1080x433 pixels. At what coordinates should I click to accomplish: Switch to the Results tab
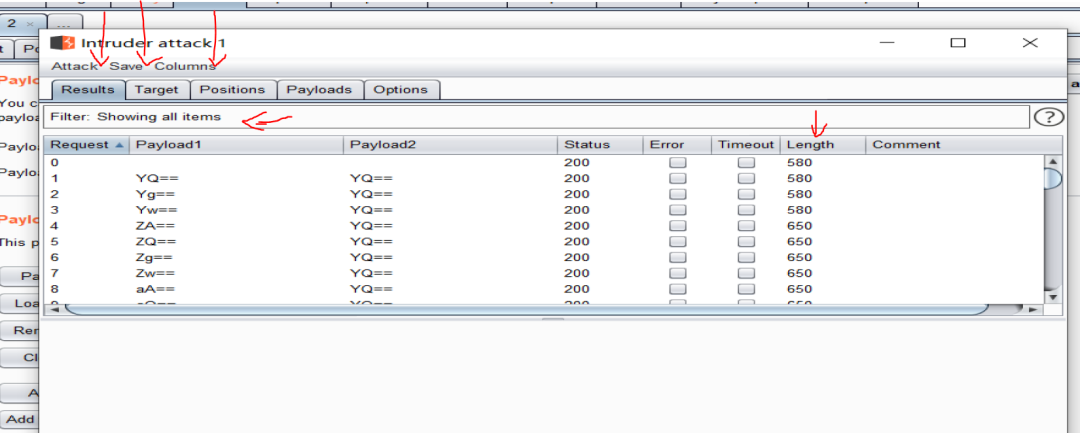(x=88, y=89)
